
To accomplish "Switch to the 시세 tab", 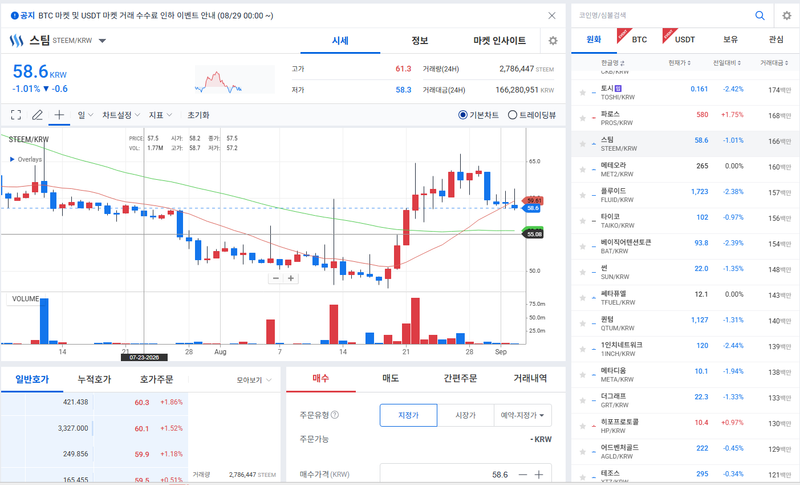I will coord(340,41).
